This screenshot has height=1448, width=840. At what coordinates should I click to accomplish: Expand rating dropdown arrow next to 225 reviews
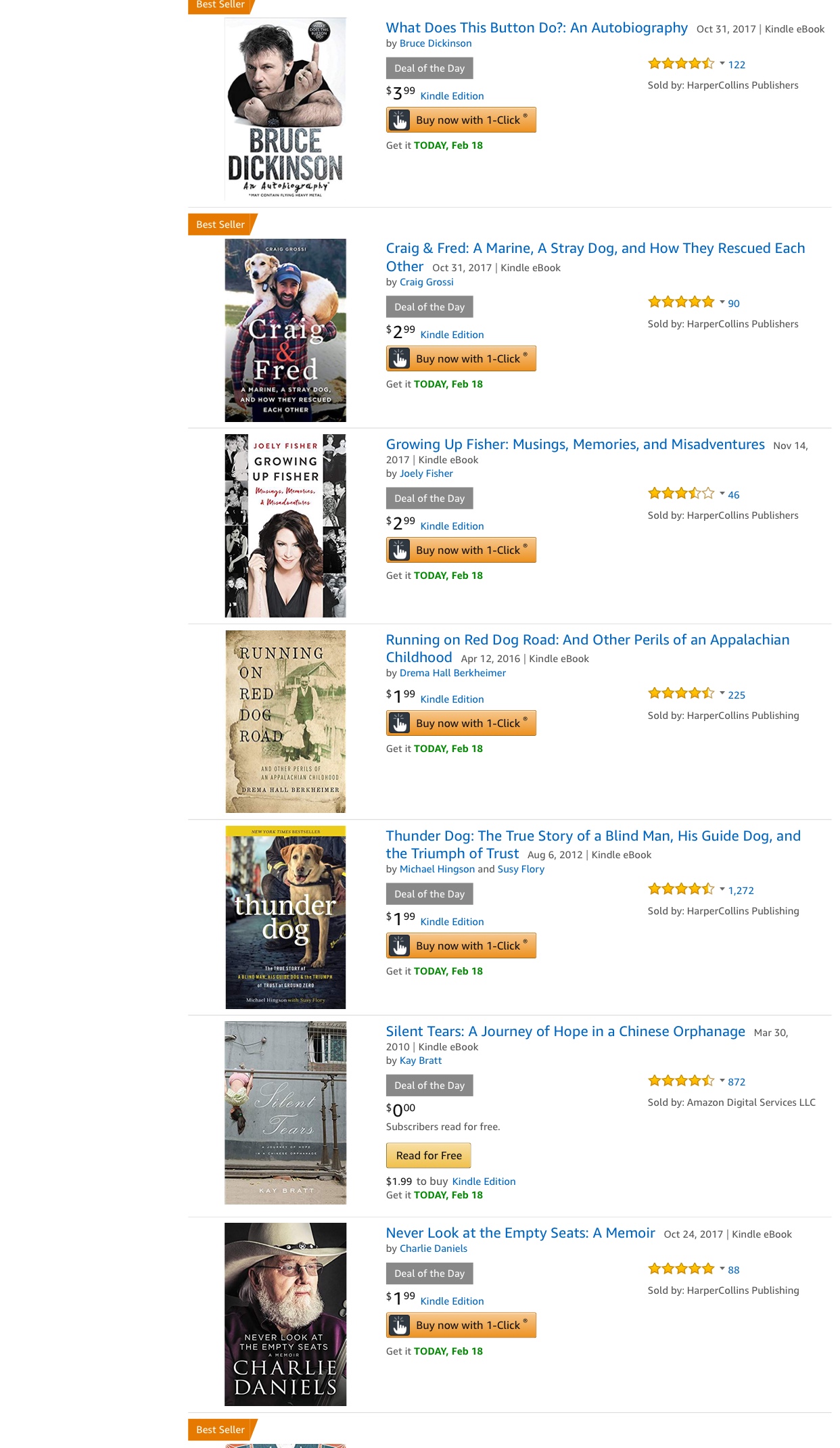722,694
